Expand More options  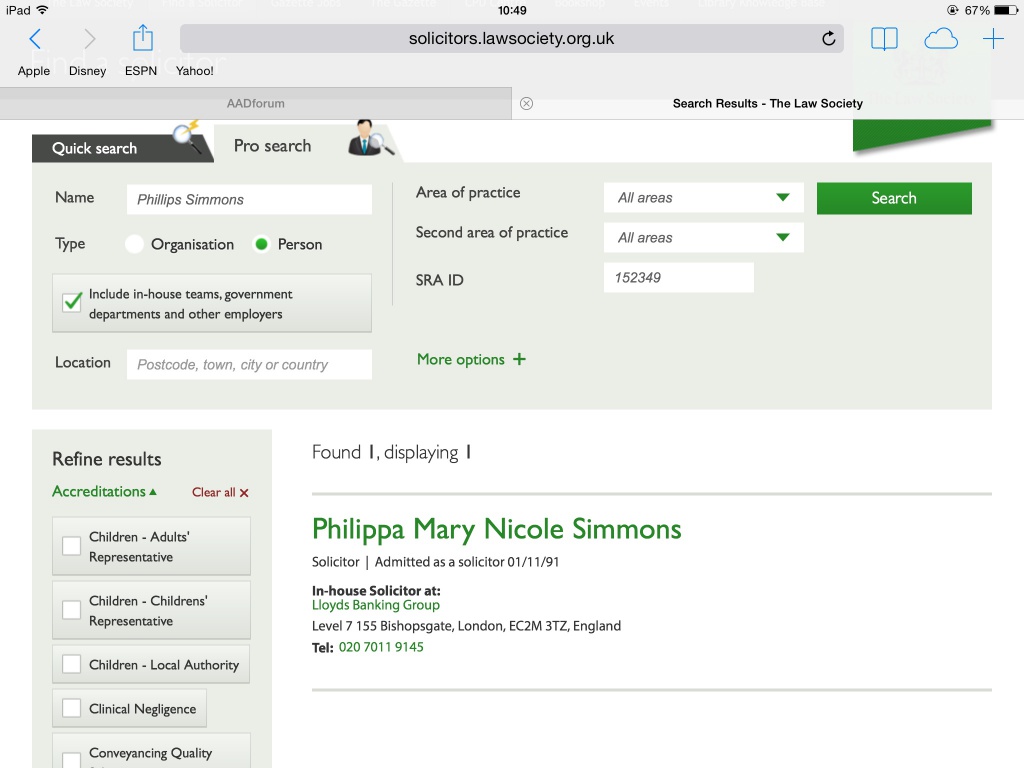471,360
